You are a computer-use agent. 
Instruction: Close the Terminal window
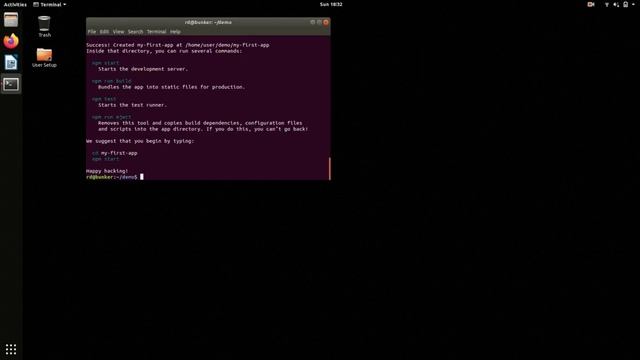326,22
